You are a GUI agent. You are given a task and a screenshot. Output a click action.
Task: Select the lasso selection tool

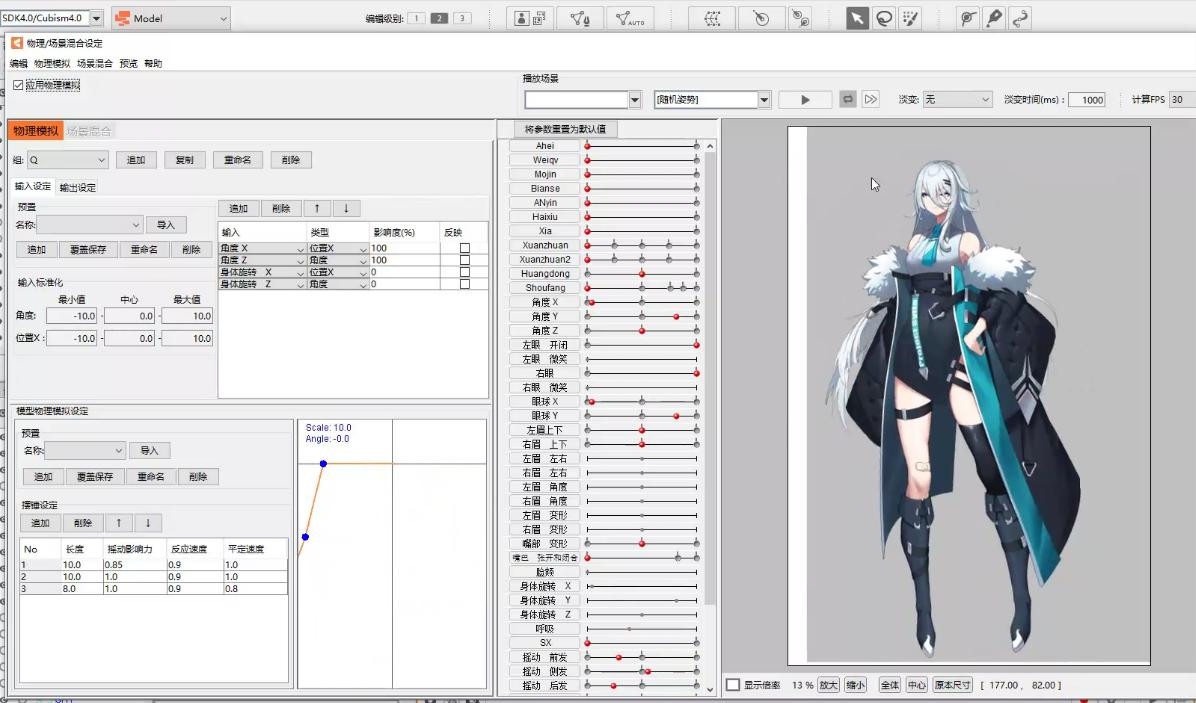(x=884, y=18)
